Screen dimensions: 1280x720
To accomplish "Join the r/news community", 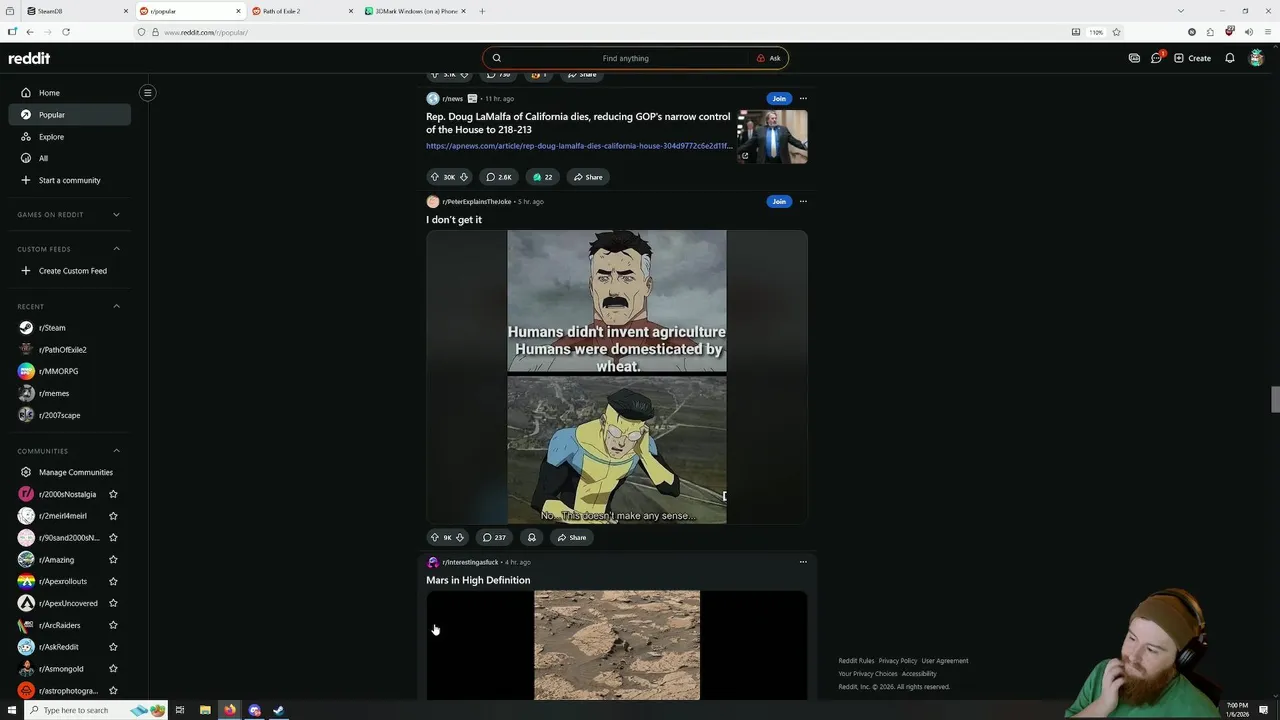I will pos(779,98).
